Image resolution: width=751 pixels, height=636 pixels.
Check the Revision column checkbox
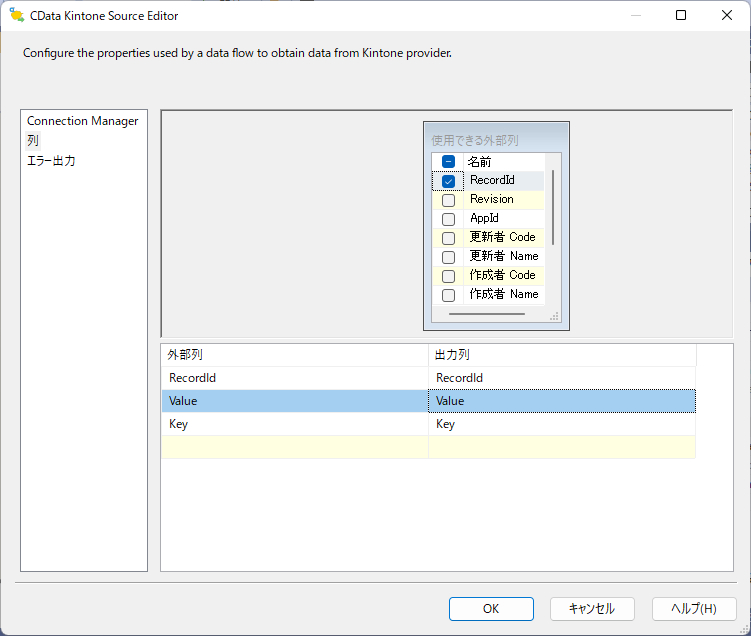[448, 200]
